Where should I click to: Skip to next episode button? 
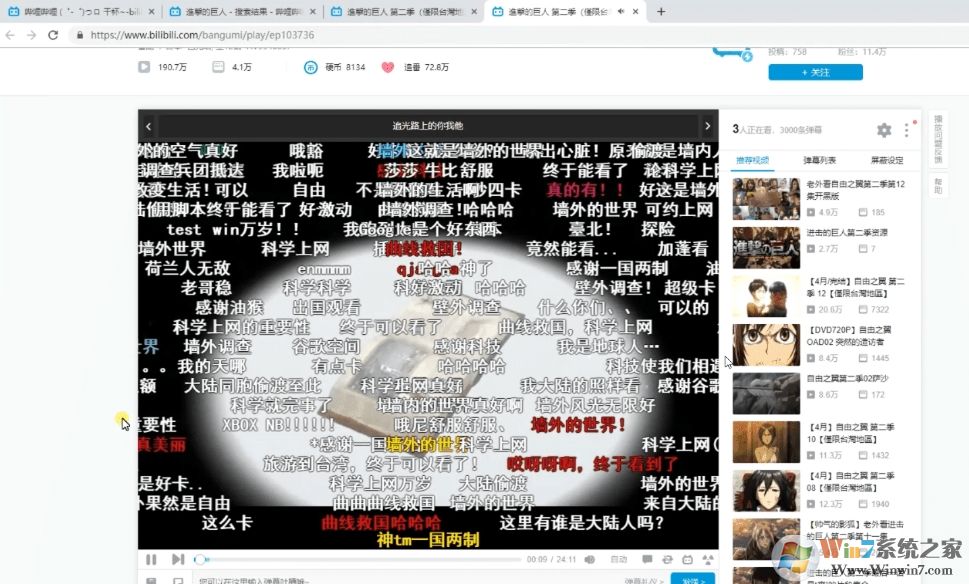click(x=178, y=559)
